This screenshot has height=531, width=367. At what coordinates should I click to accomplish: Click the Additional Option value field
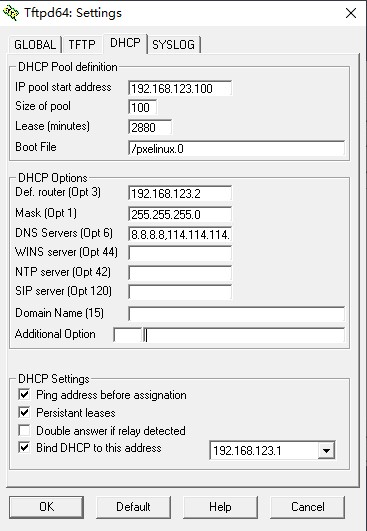click(244, 335)
